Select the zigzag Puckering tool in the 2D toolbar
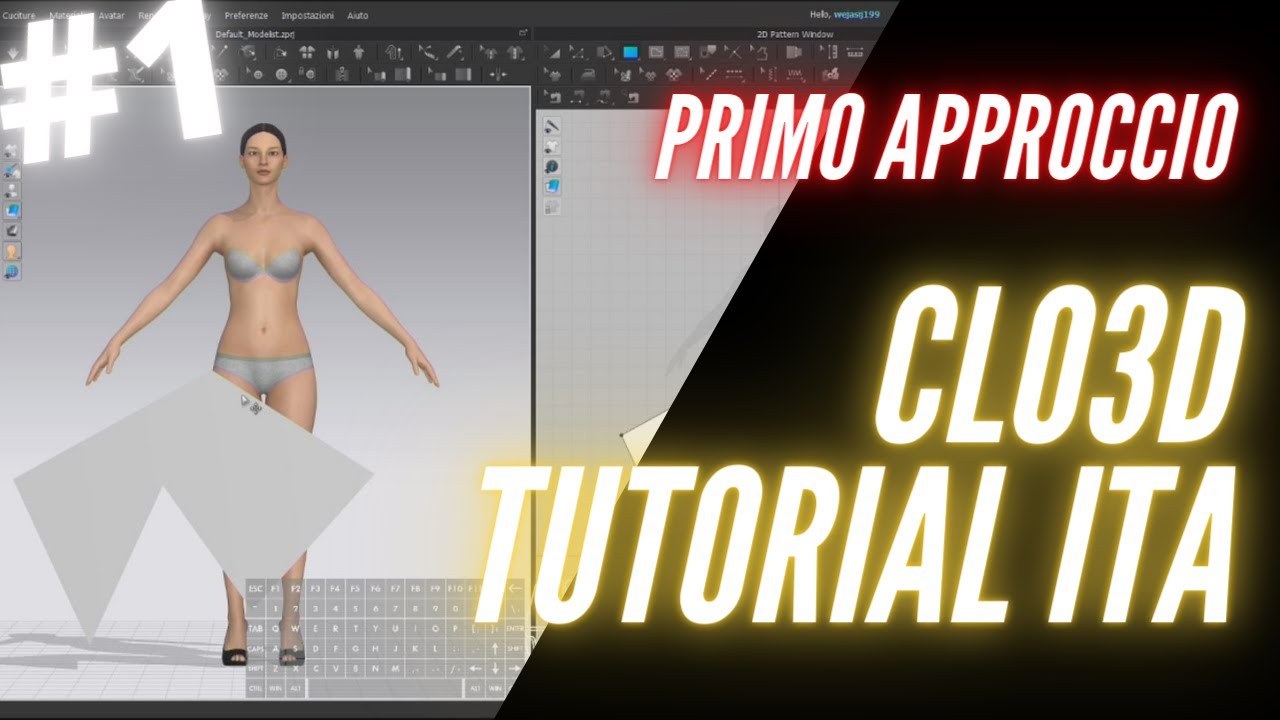This screenshot has height=720, width=1280. tap(796, 74)
